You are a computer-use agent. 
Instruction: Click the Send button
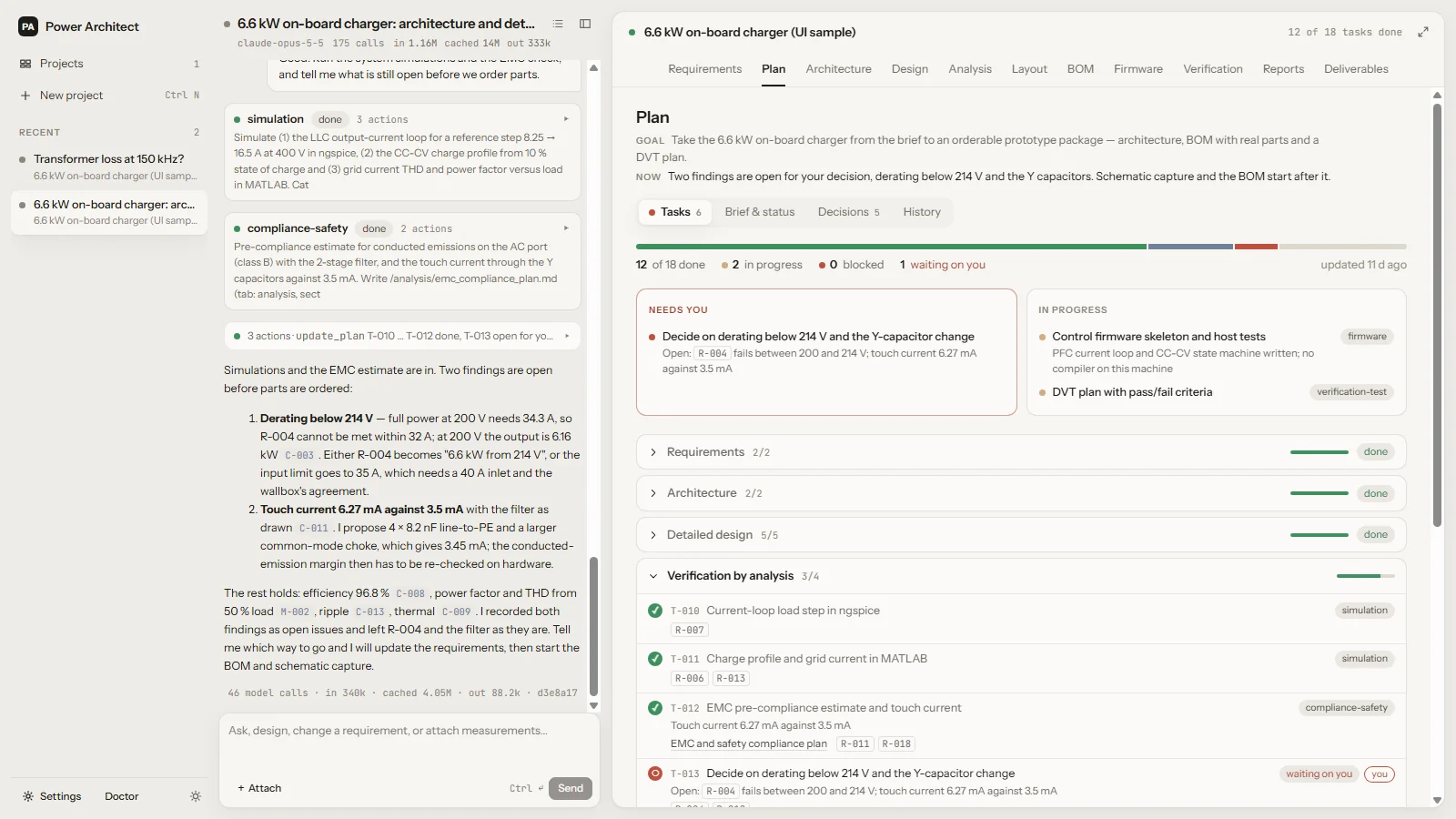(x=571, y=788)
